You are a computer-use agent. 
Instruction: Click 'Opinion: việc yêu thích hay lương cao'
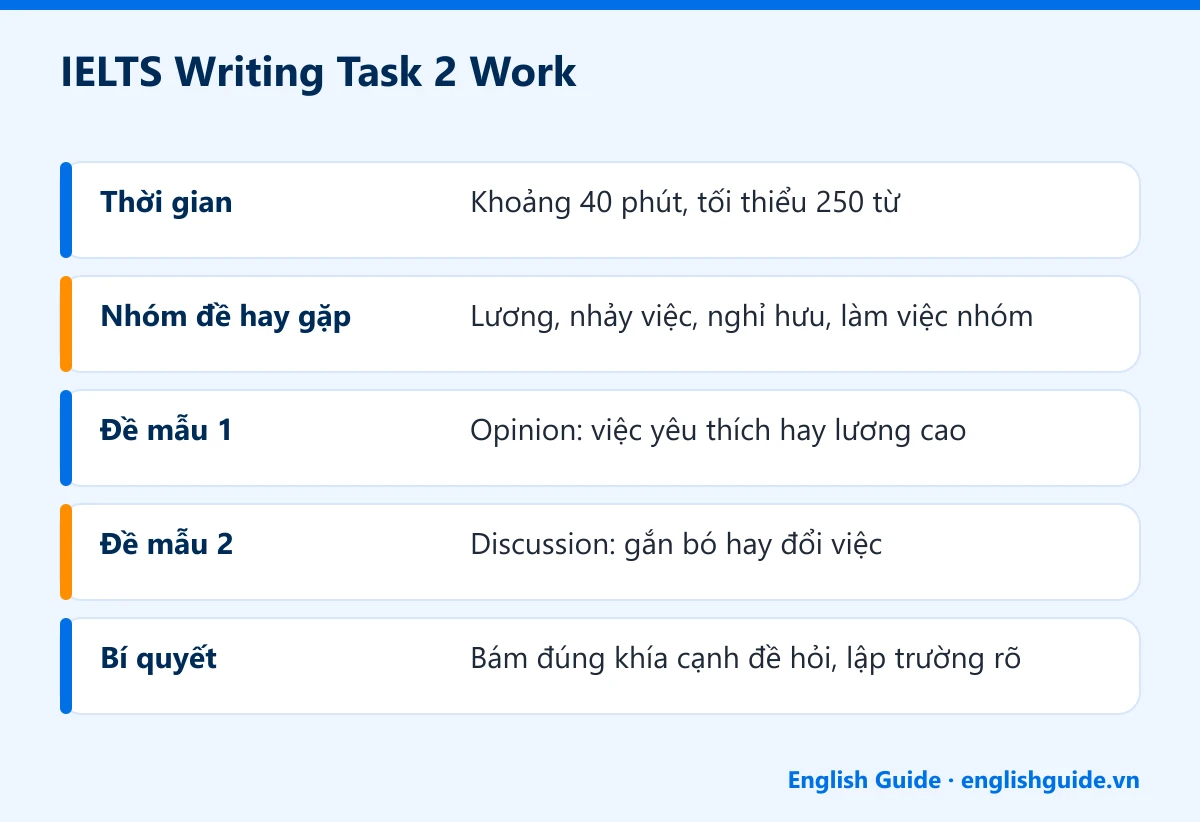[x=718, y=432]
